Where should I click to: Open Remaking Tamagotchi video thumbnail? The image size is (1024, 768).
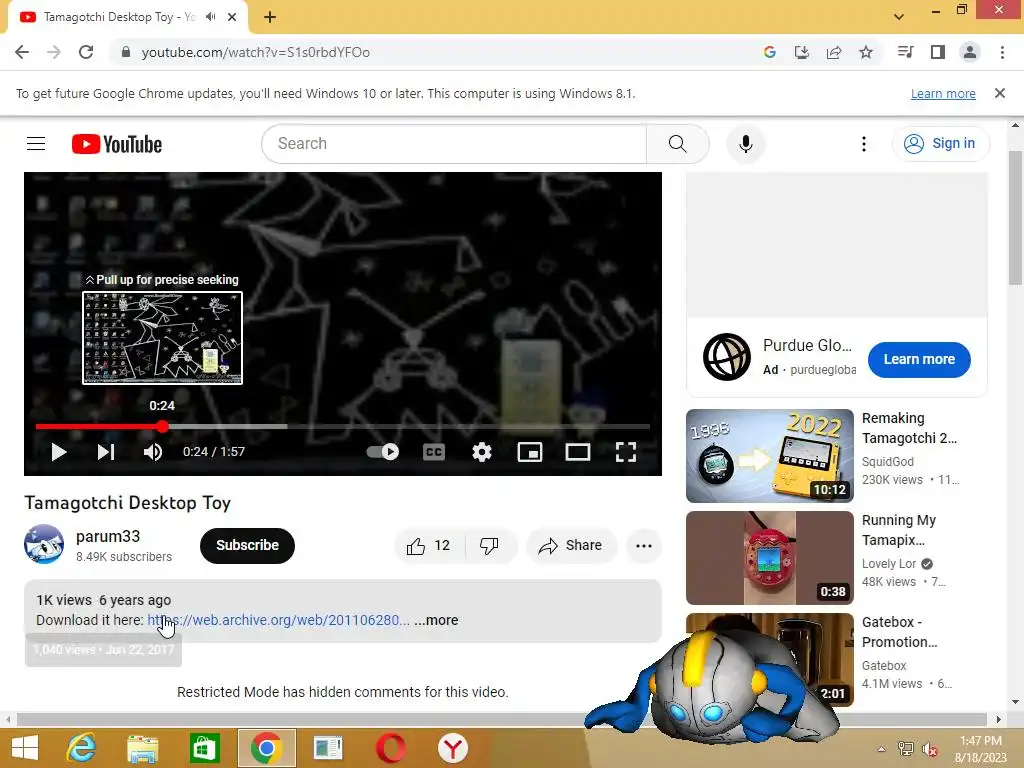coord(769,456)
